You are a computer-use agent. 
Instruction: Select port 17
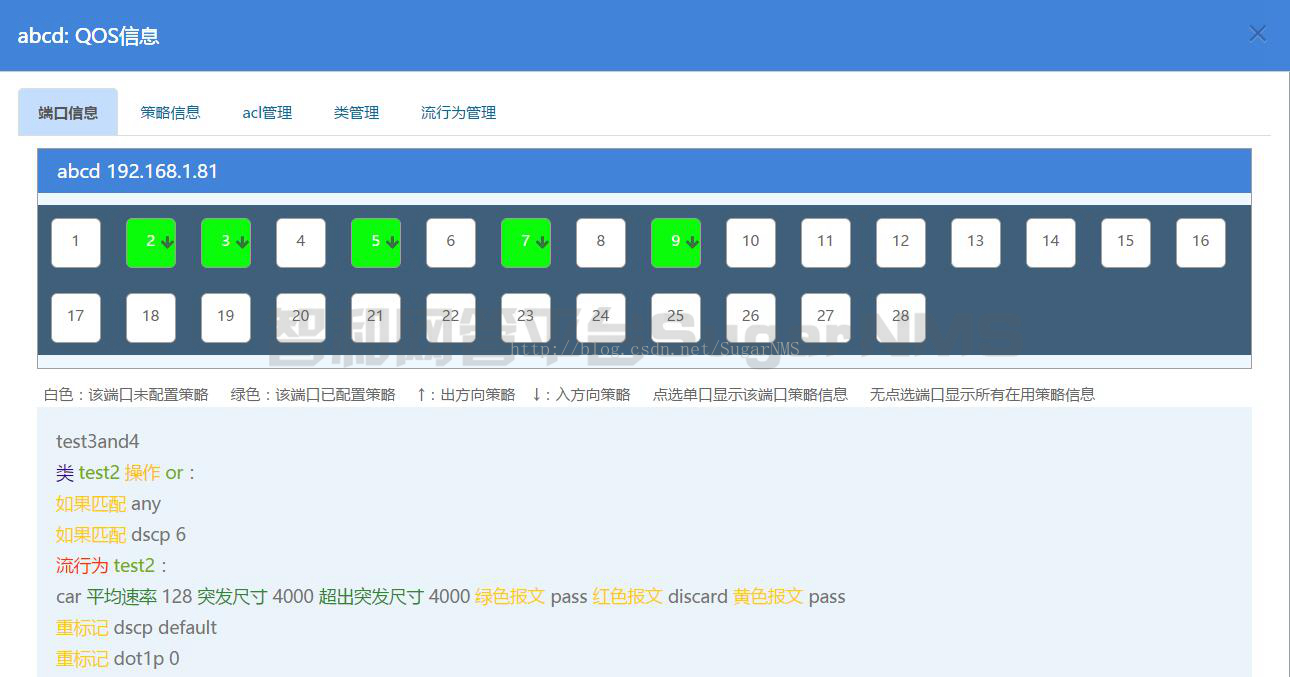(76, 318)
